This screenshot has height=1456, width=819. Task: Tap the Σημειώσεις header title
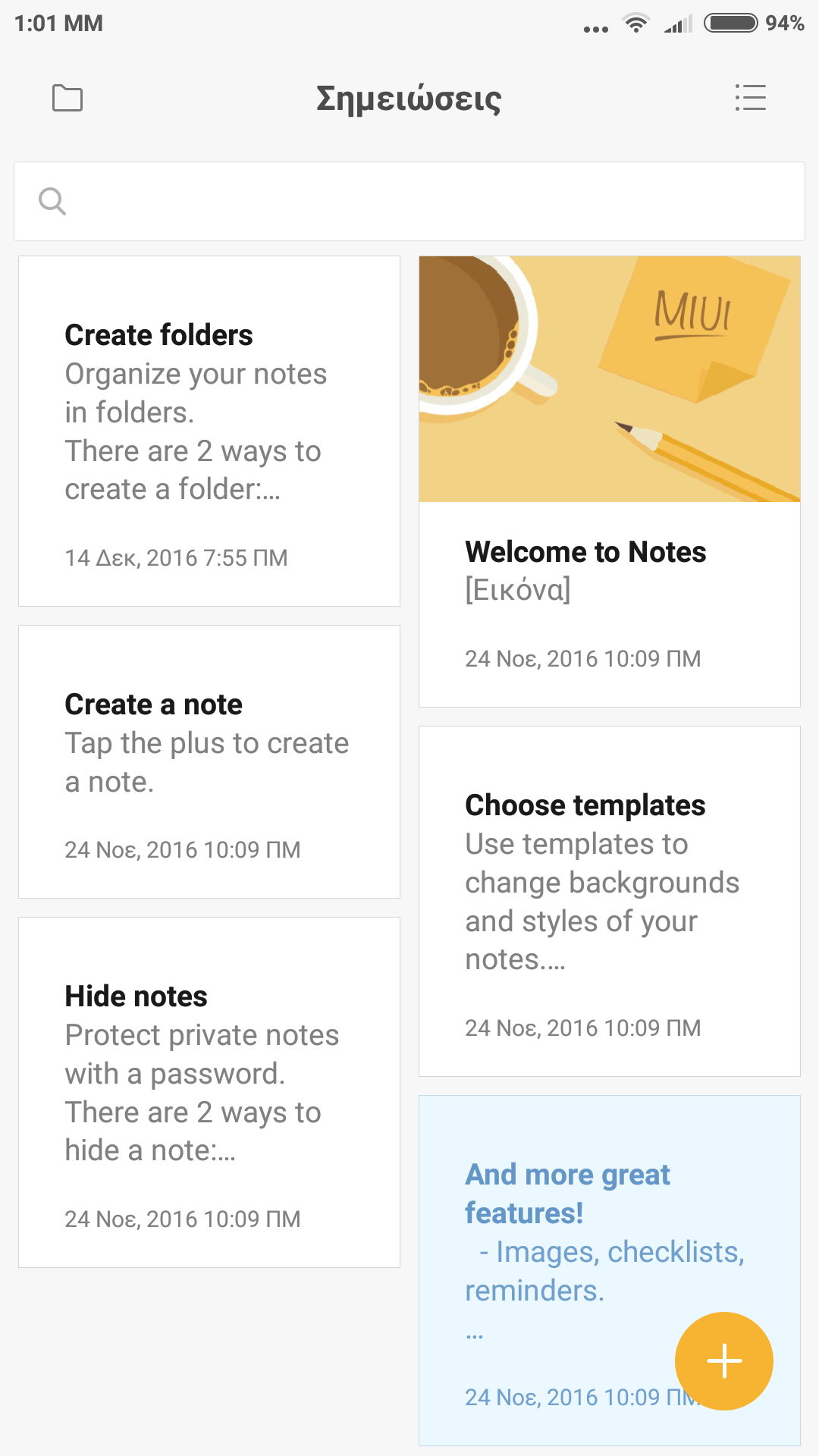tap(409, 99)
